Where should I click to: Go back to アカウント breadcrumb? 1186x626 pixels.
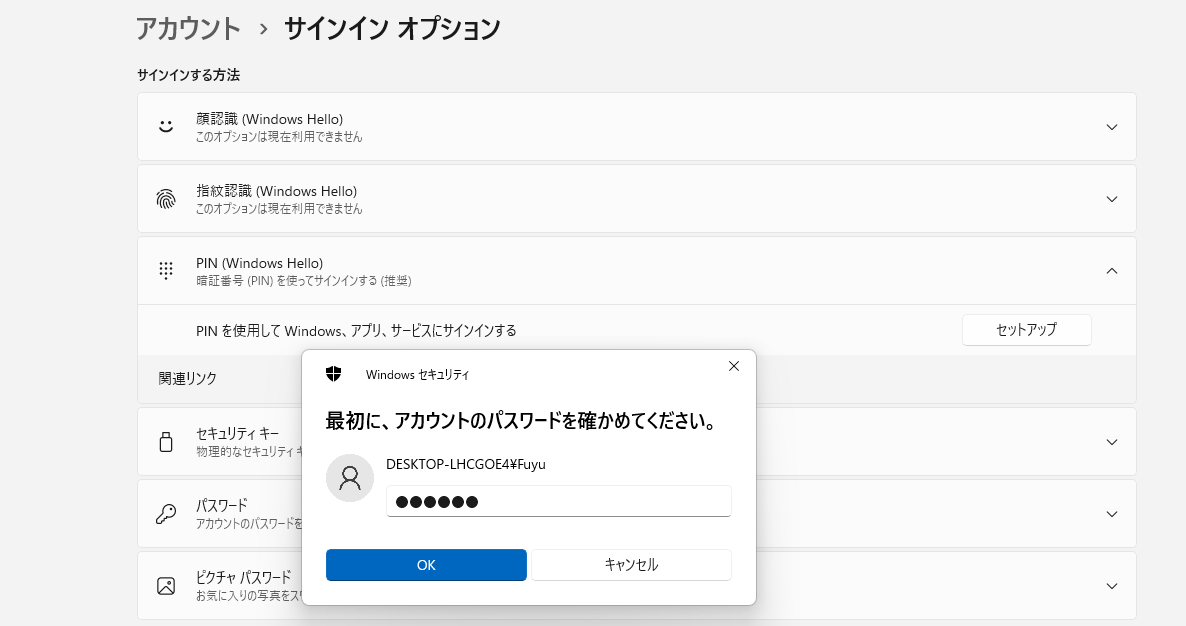[x=188, y=29]
